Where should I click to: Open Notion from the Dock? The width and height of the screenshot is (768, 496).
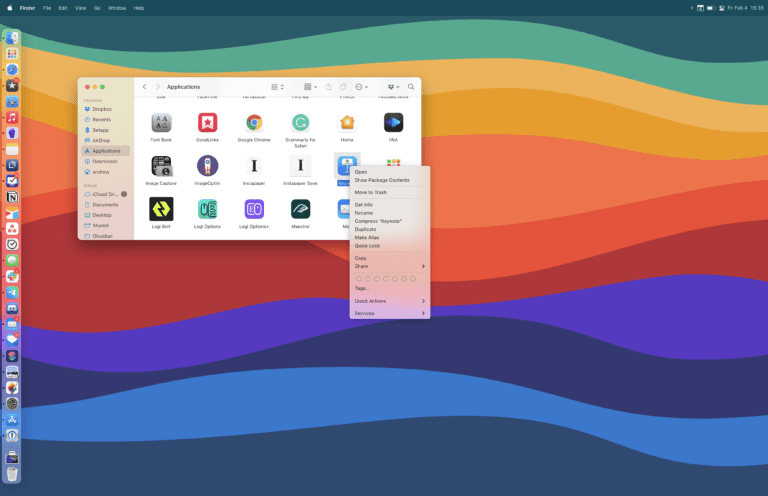click(12, 197)
